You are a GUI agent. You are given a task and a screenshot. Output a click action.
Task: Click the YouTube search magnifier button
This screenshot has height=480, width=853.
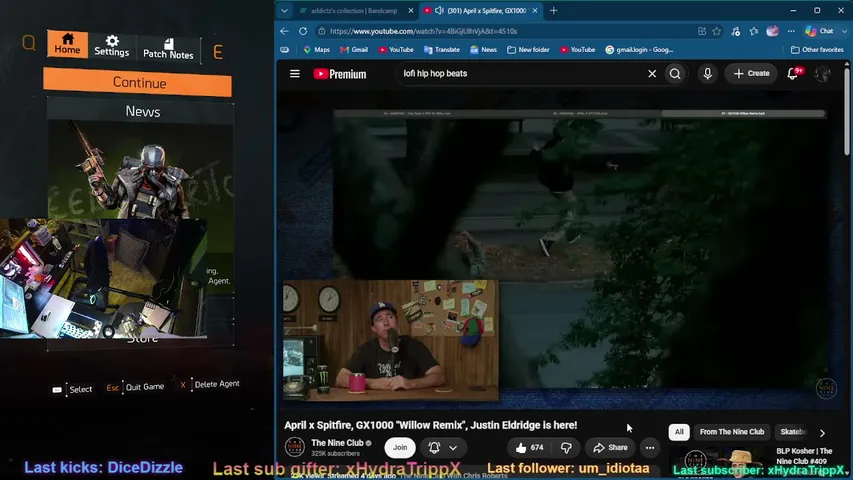click(675, 73)
